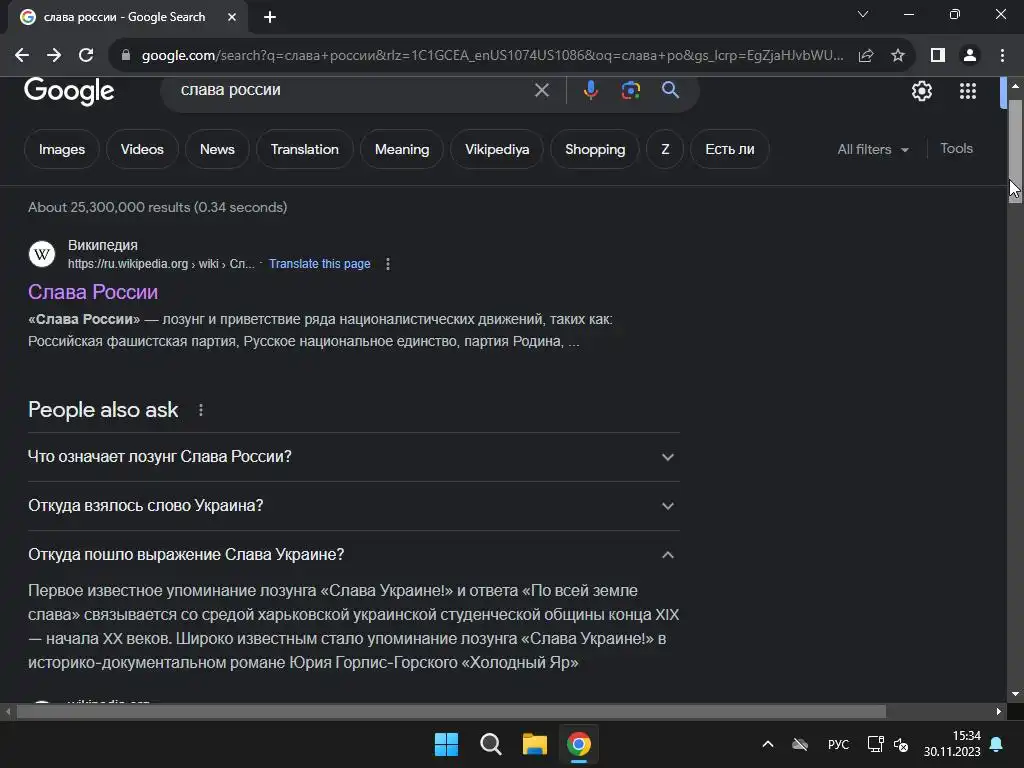The width and height of the screenshot is (1024, 768).
Task: Open People also ask options menu
Action: pos(200,410)
